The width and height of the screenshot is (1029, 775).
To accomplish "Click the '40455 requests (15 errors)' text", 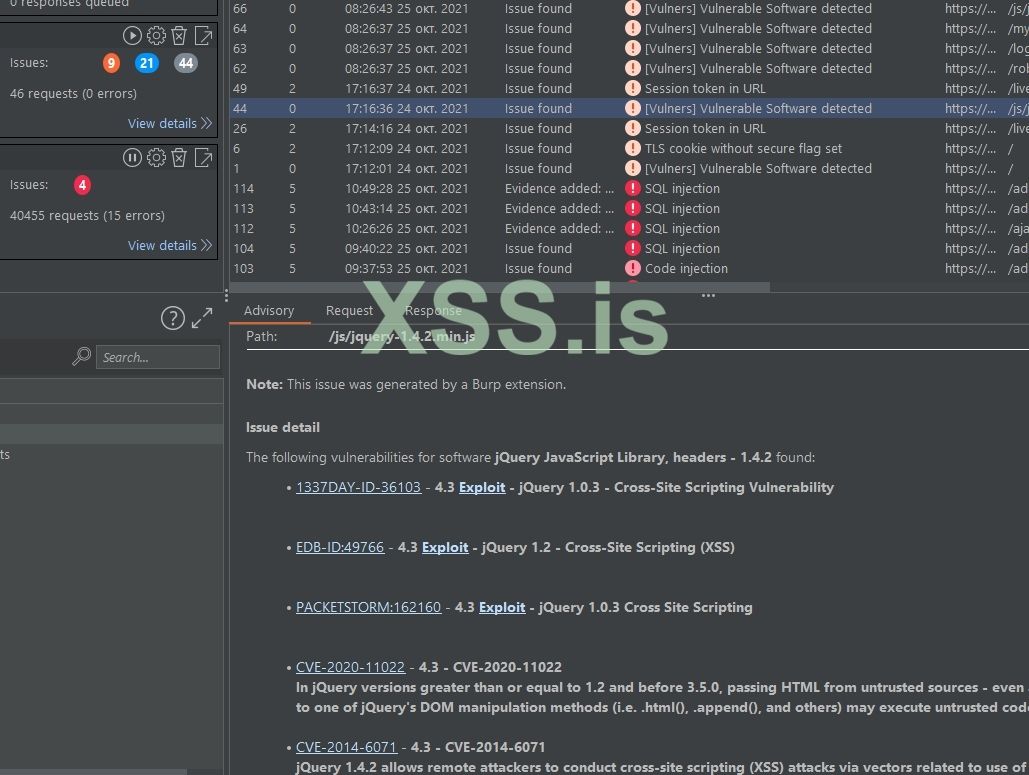I will point(87,216).
